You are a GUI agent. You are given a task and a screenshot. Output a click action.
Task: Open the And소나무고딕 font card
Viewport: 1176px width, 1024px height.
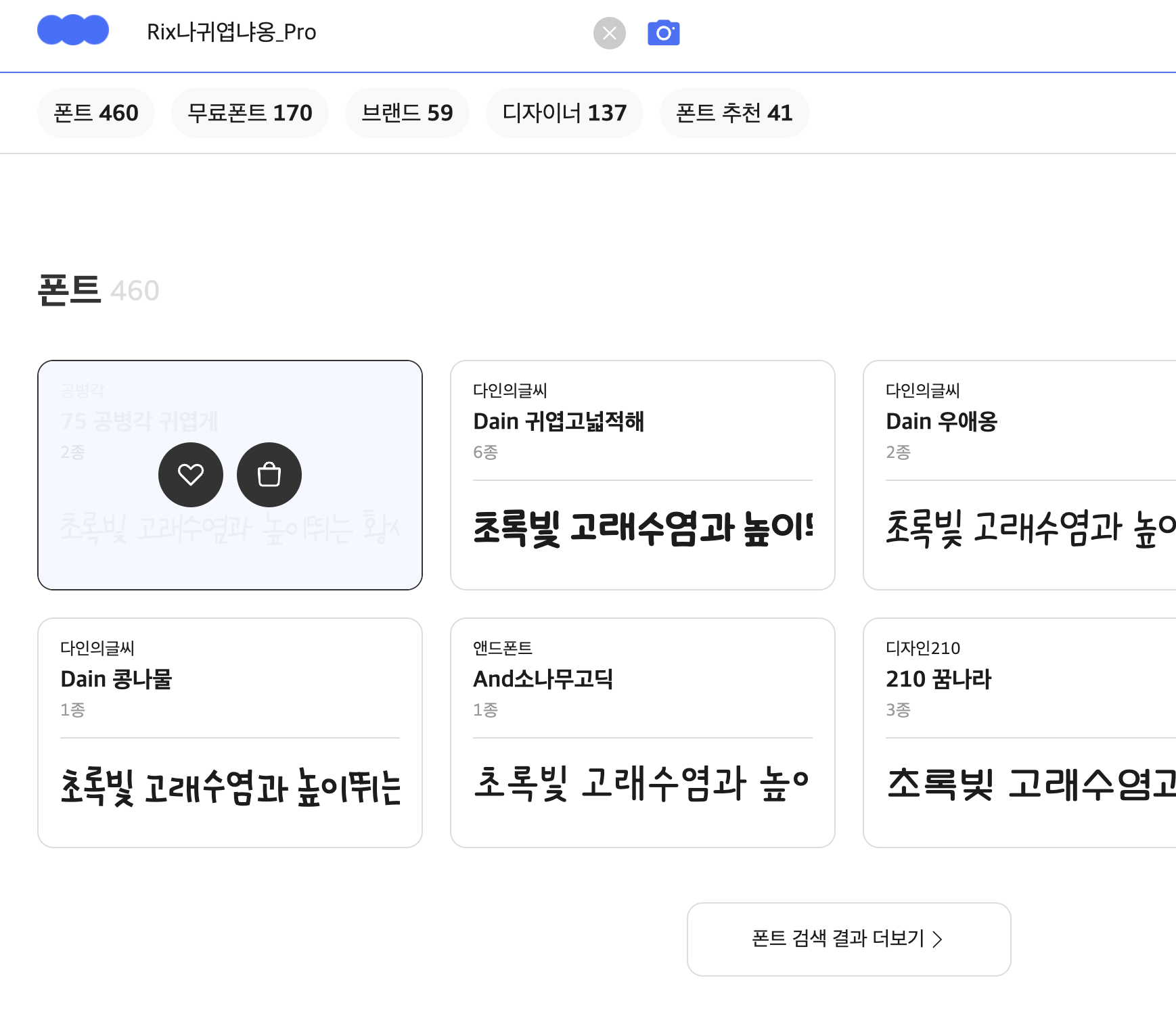pos(643,732)
